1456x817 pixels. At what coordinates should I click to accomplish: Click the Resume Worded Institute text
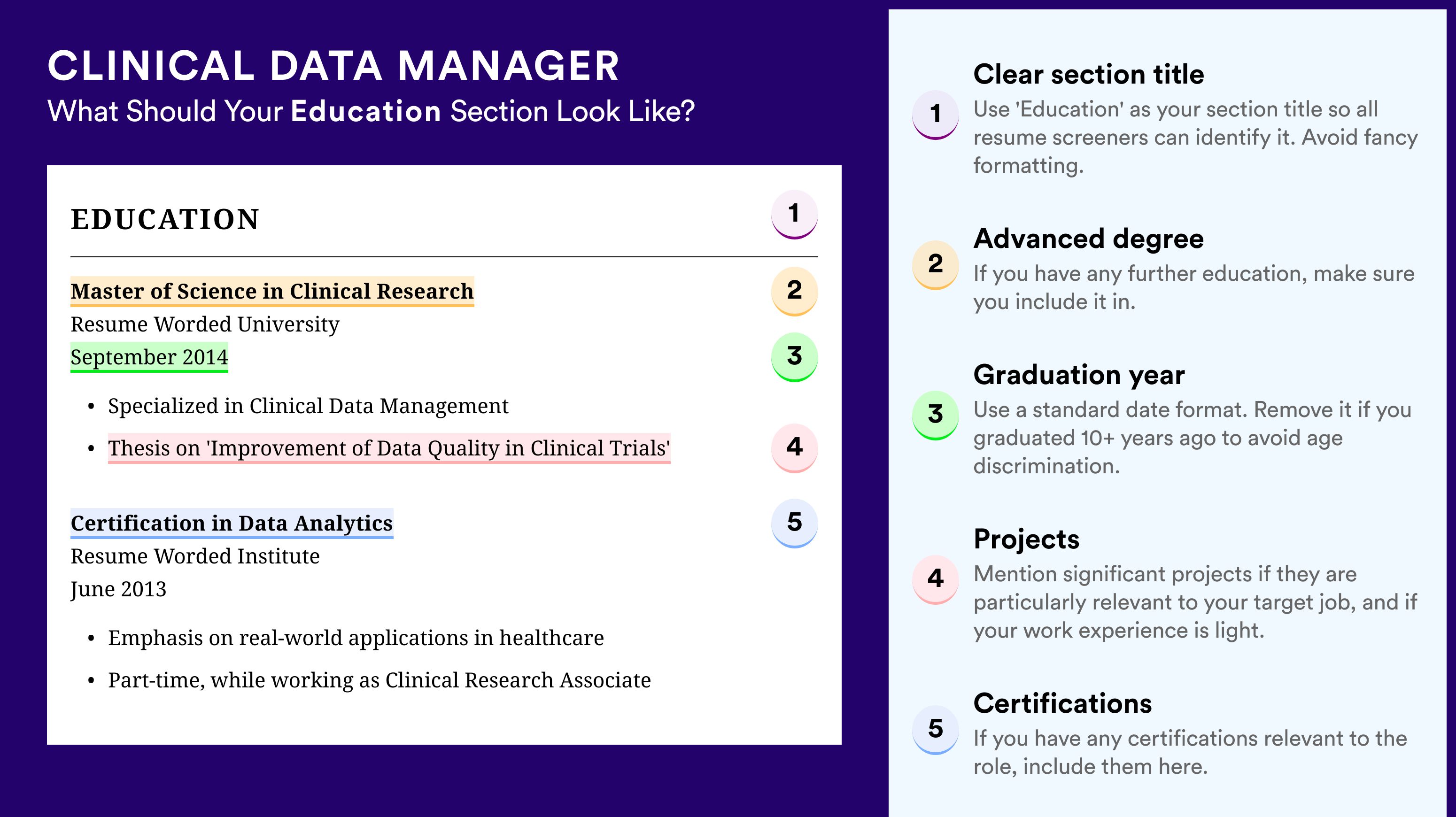195,556
